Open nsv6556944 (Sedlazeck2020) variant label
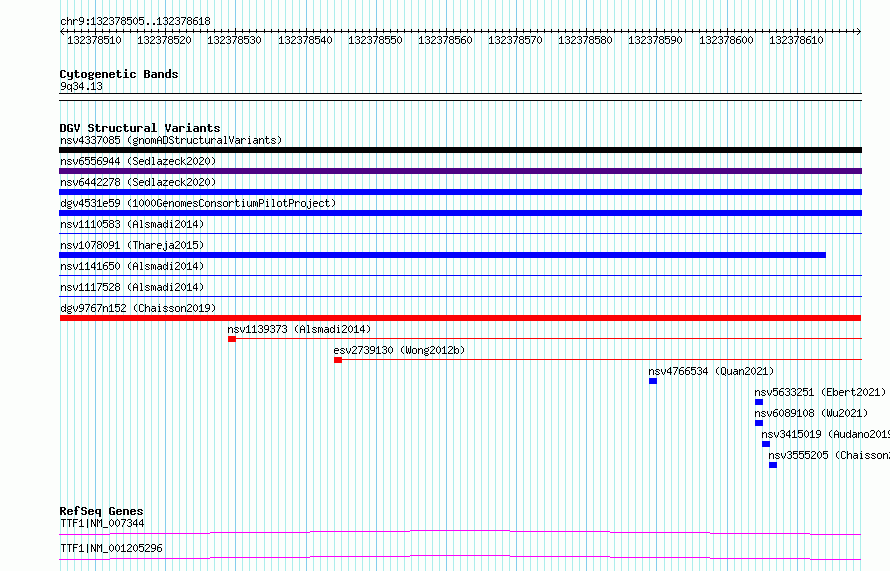This screenshot has width=890, height=571. point(138,161)
